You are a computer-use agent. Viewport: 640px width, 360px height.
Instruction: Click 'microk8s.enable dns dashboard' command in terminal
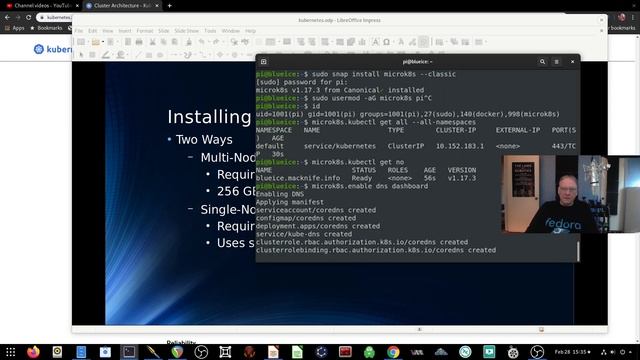click(370, 186)
